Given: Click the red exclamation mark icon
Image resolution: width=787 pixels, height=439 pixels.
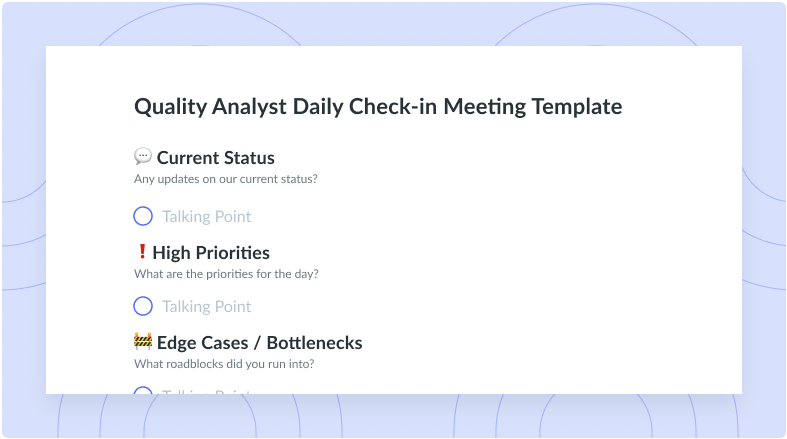Looking at the screenshot, I should [x=142, y=251].
